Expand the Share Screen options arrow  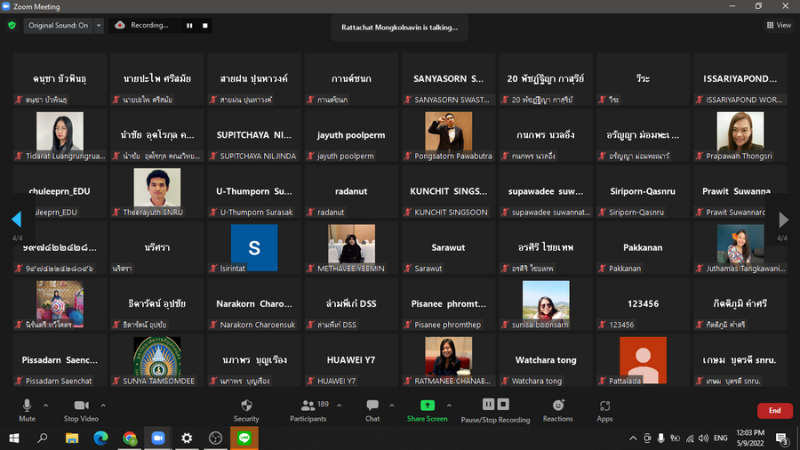[x=448, y=404]
